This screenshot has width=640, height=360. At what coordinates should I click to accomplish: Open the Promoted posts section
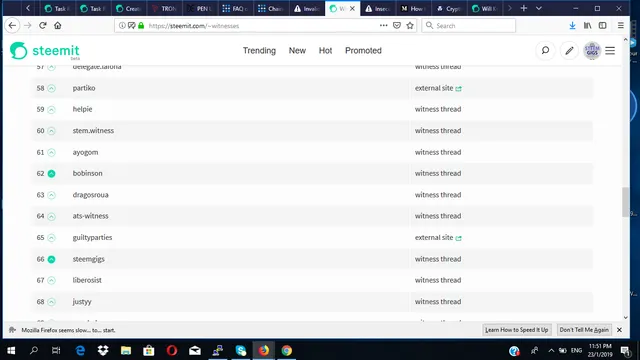pos(363,51)
